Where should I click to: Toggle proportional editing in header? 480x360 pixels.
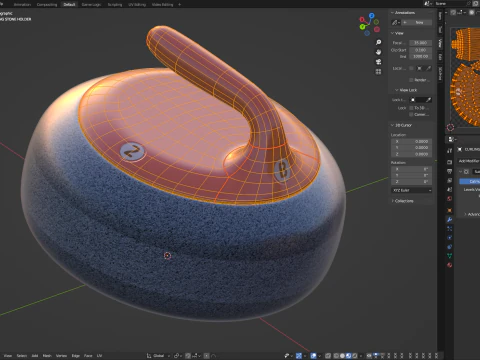click(207, 356)
